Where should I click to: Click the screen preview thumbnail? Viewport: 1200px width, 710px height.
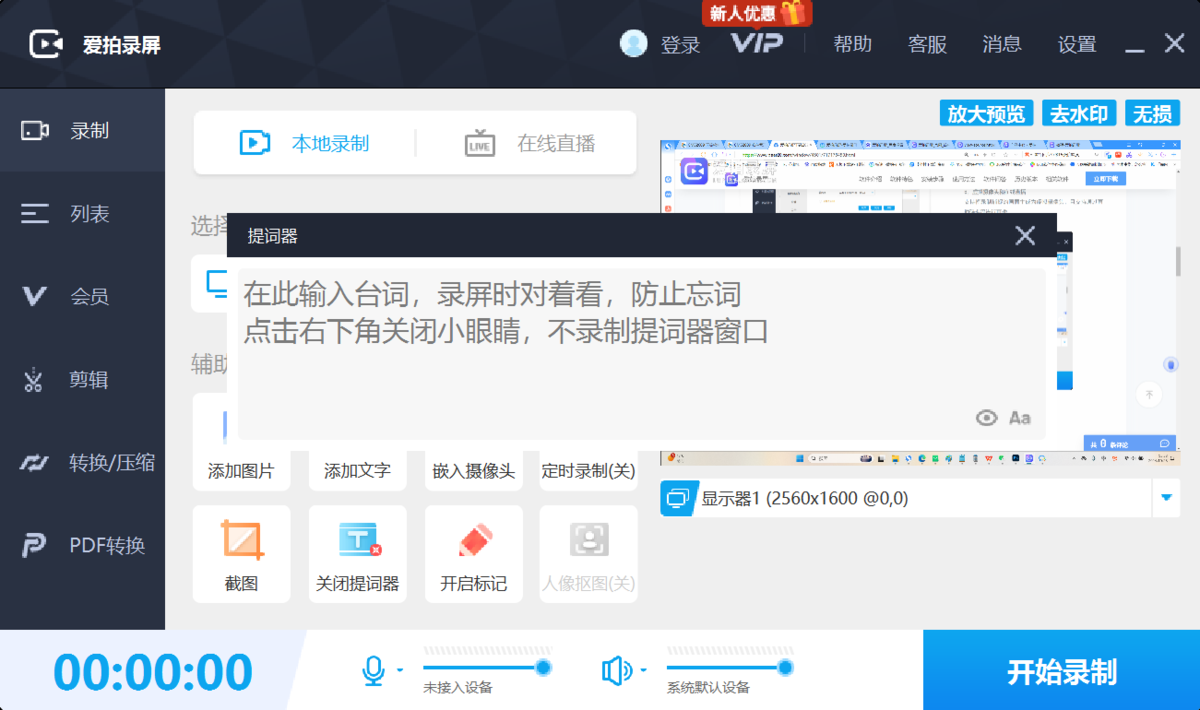point(920,302)
